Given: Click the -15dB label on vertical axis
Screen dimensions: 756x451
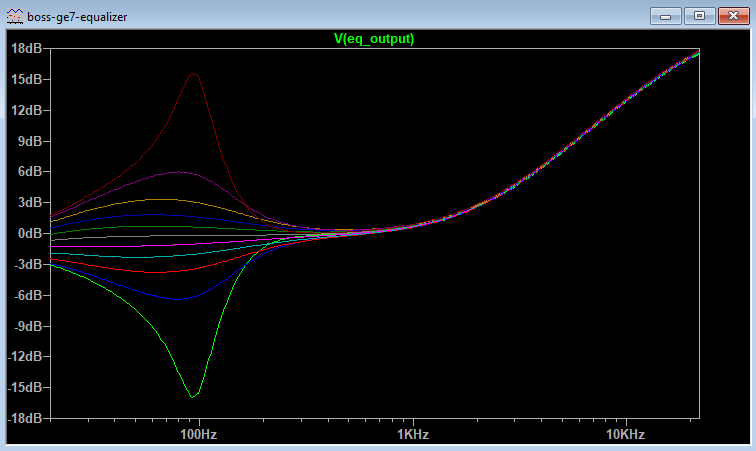Looking at the screenshot, I should (x=25, y=387).
